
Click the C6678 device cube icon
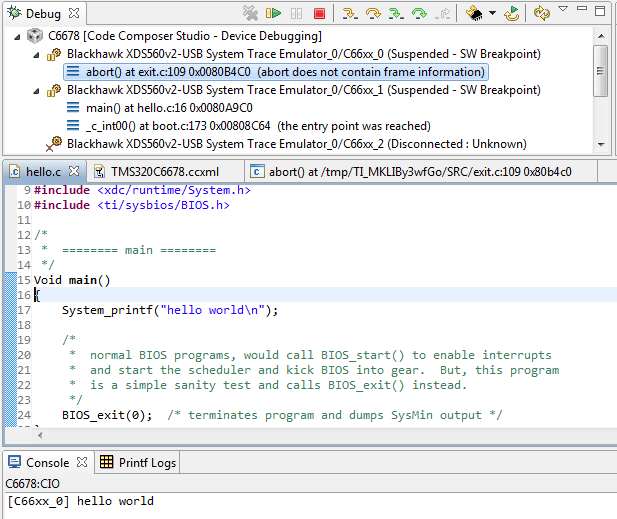pos(35,36)
